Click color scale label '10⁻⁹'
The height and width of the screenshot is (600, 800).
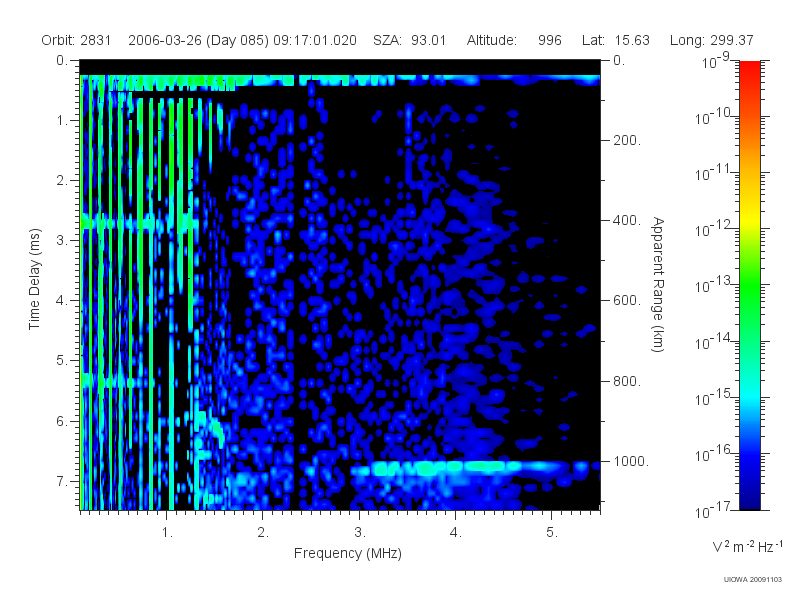pos(716,60)
